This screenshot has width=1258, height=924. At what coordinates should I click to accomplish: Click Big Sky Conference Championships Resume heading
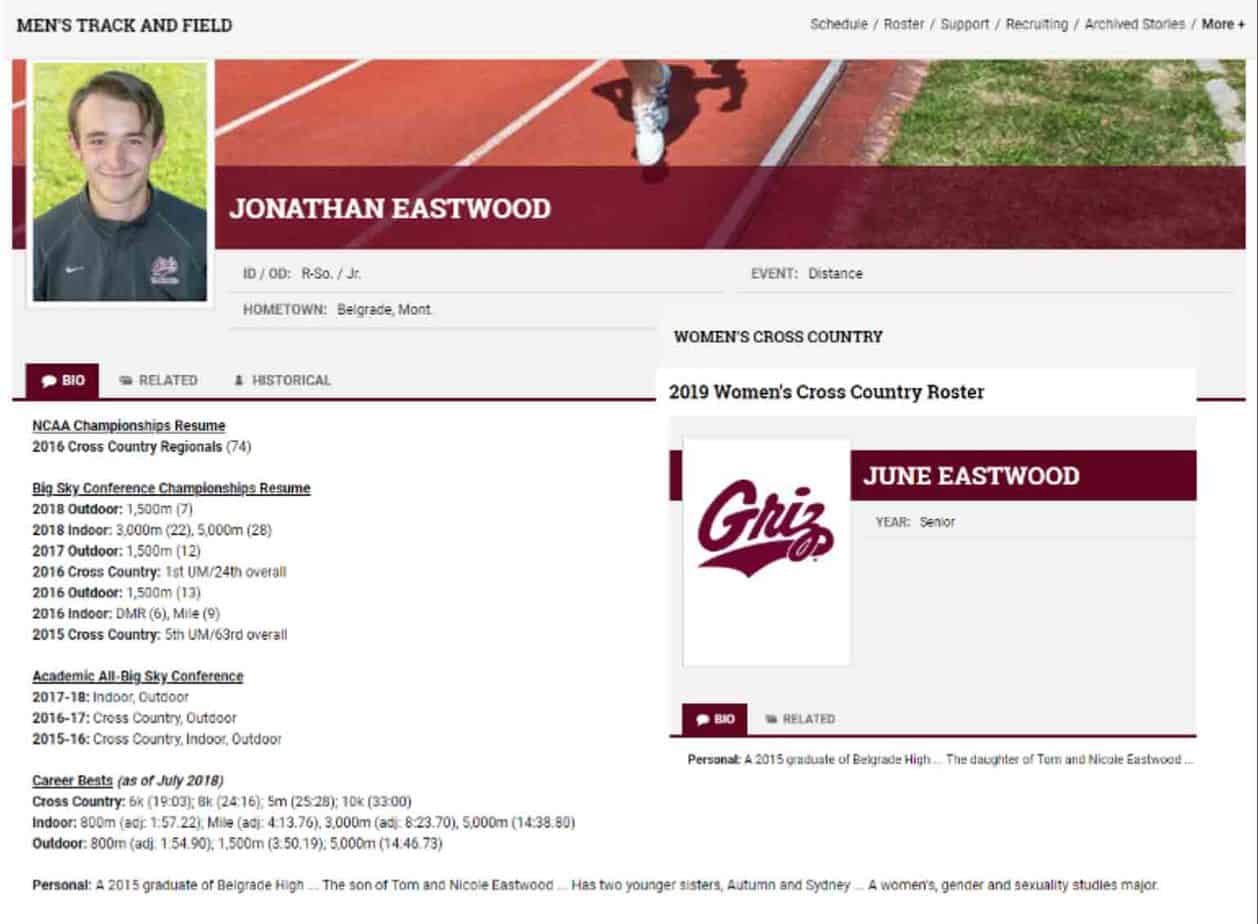(171, 488)
